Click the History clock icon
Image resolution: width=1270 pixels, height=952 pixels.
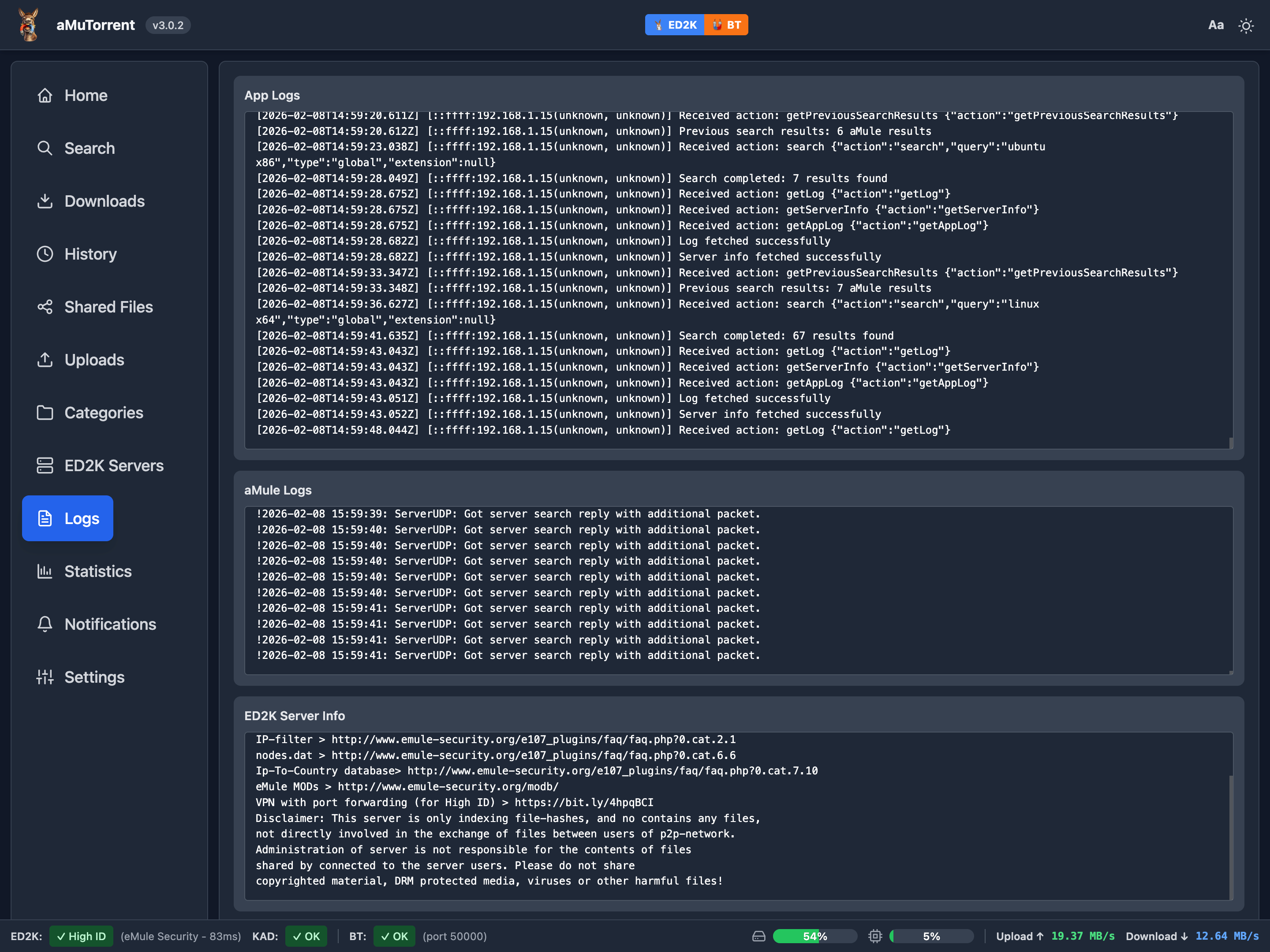click(x=45, y=253)
